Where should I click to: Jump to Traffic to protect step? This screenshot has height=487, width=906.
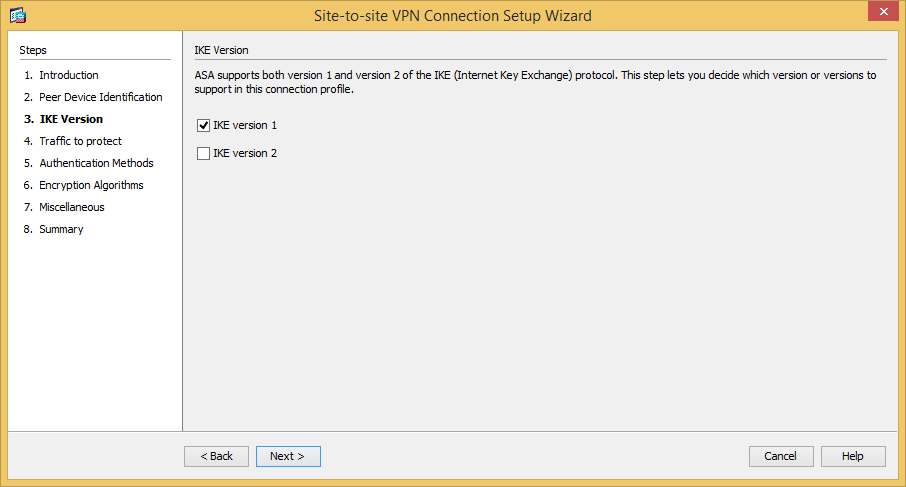pyautogui.click(x=73, y=141)
